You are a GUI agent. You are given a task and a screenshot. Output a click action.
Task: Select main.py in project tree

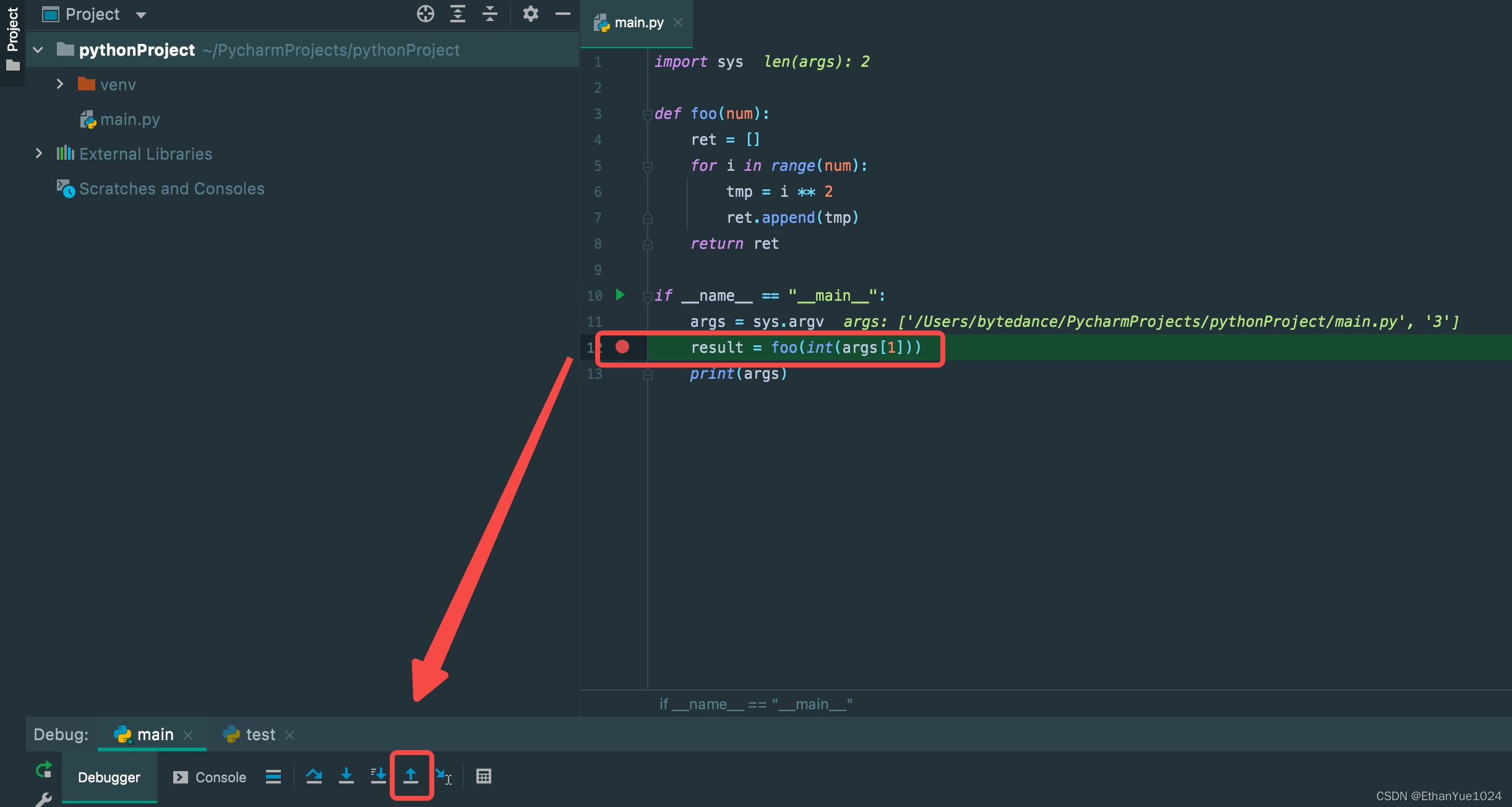pyautogui.click(x=121, y=119)
